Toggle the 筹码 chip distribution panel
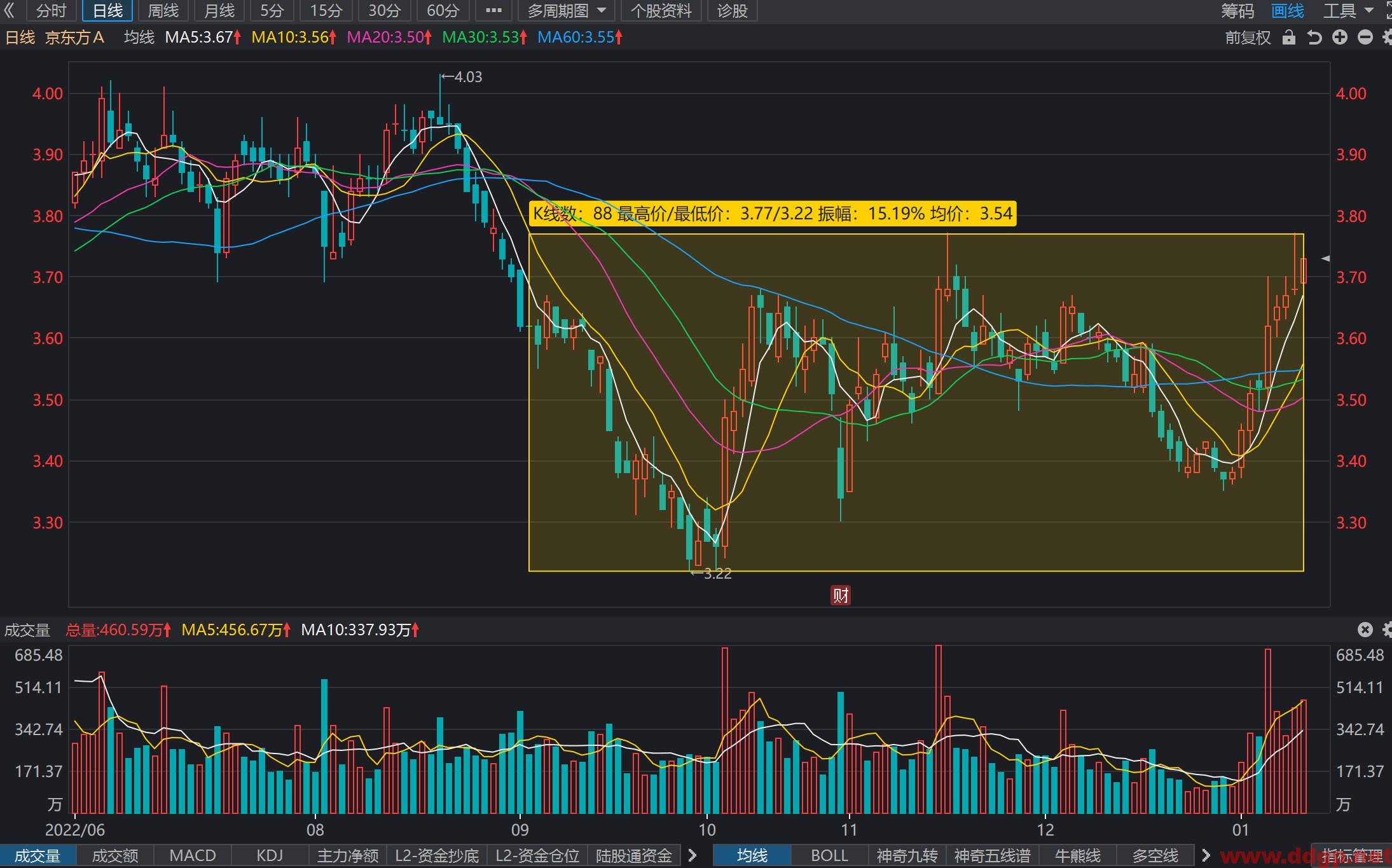This screenshot has width=1392, height=868. point(1237,11)
